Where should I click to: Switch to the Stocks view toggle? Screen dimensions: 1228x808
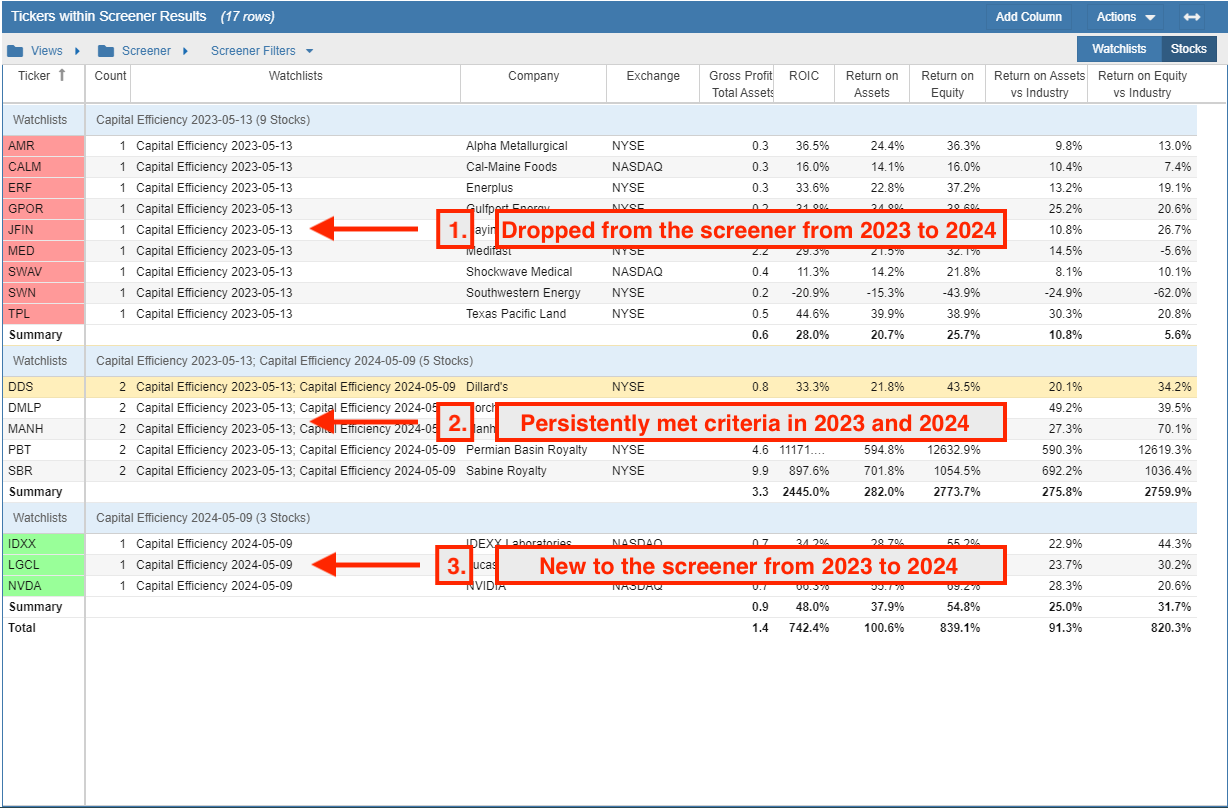tap(1189, 49)
